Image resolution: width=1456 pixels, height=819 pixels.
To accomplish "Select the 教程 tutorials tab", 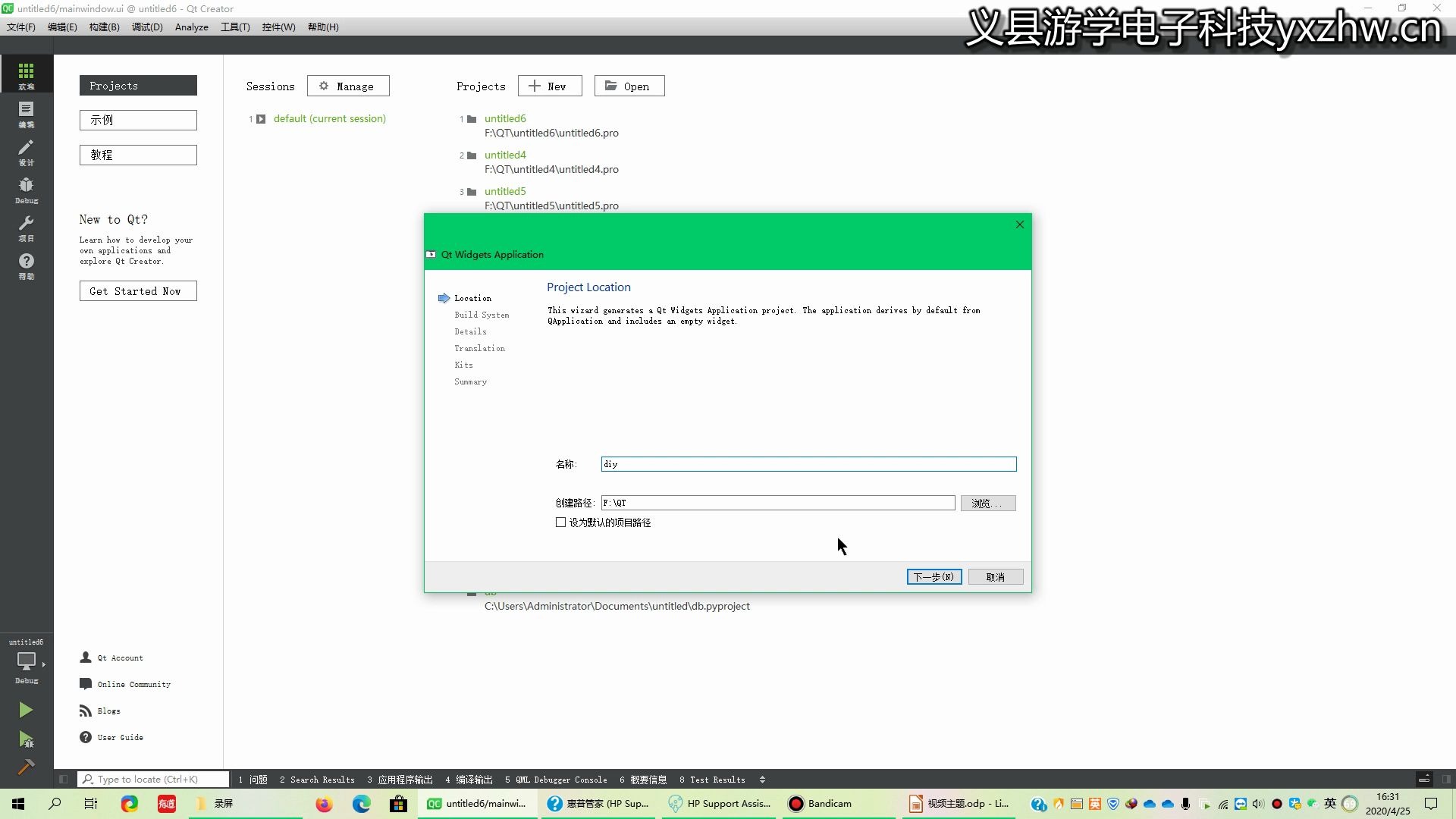I will (x=138, y=155).
